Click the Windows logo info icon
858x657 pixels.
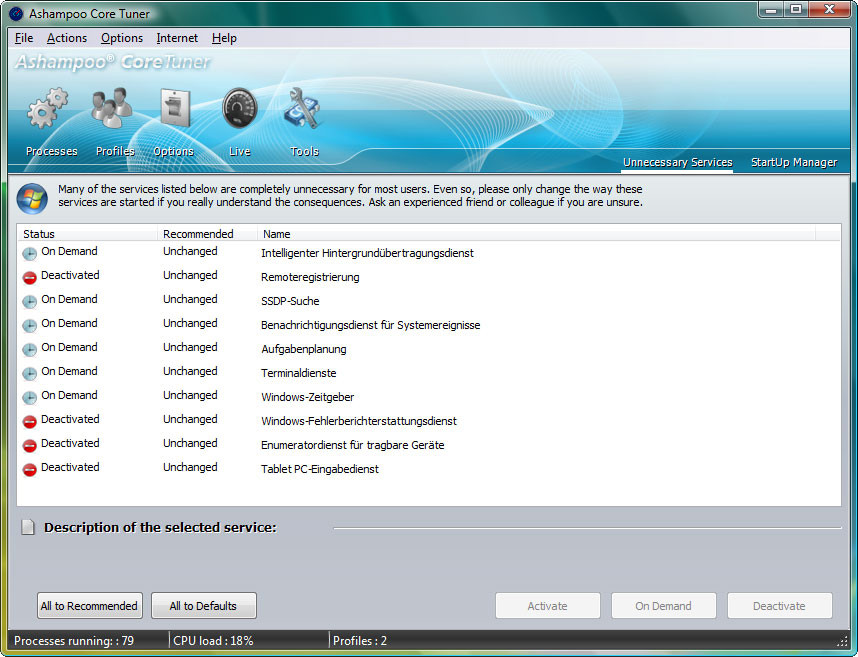click(x=32, y=199)
